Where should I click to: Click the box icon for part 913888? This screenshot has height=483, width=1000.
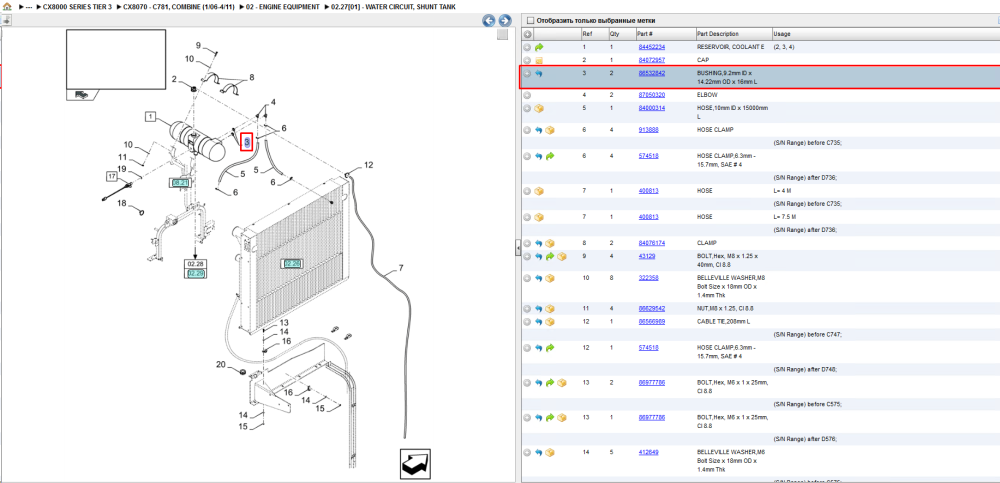coord(550,130)
